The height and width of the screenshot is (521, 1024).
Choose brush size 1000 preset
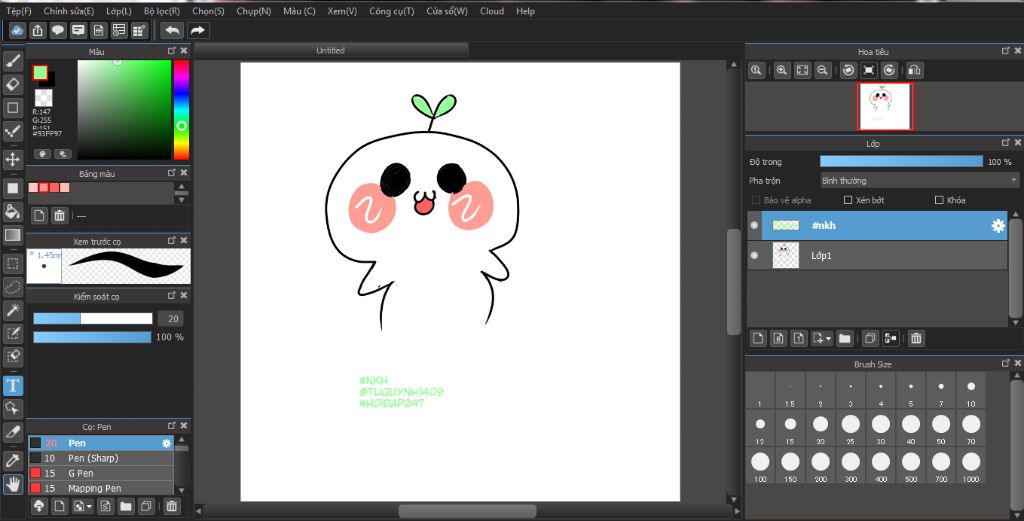pyautogui.click(x=971, y=466)
